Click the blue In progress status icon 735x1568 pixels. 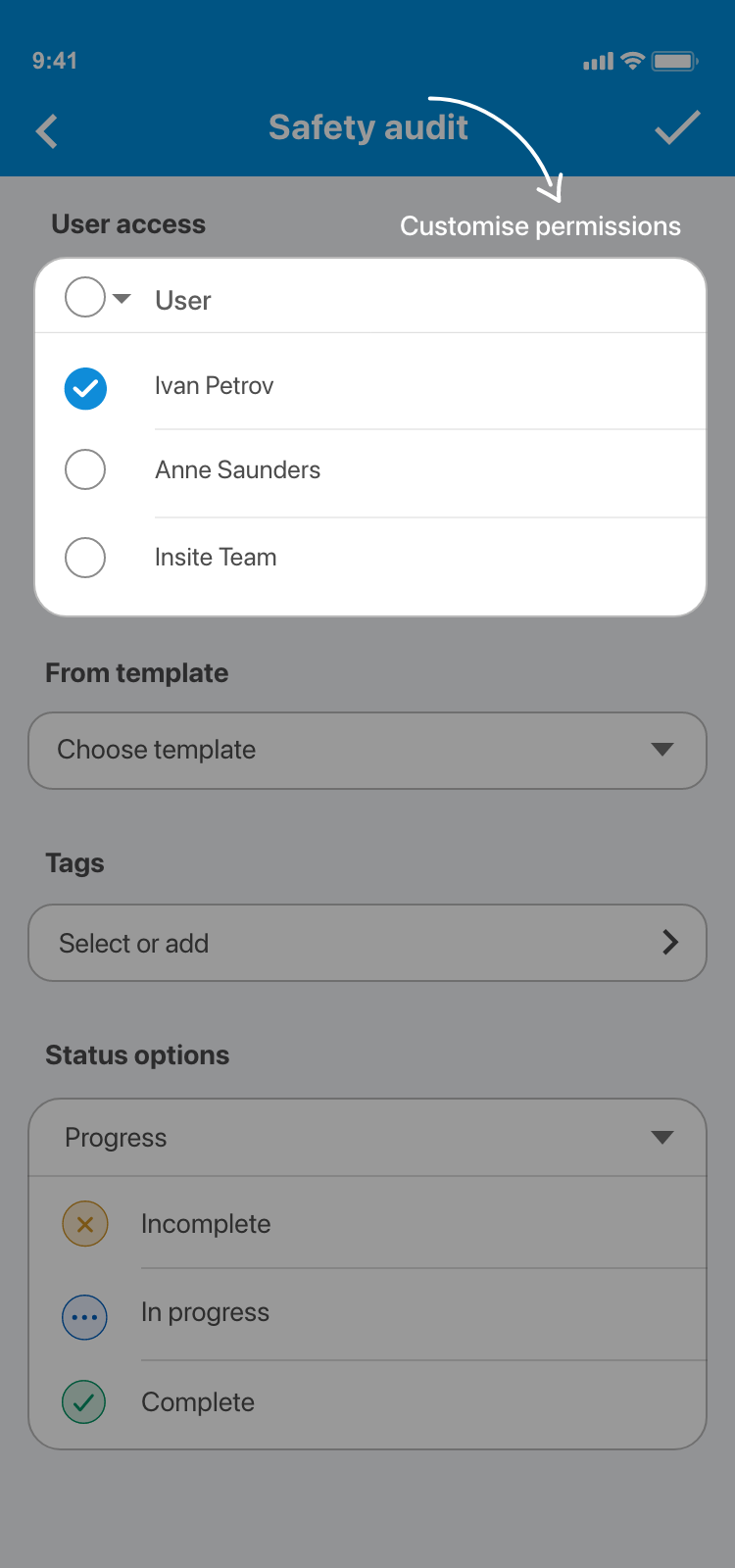85,1316
